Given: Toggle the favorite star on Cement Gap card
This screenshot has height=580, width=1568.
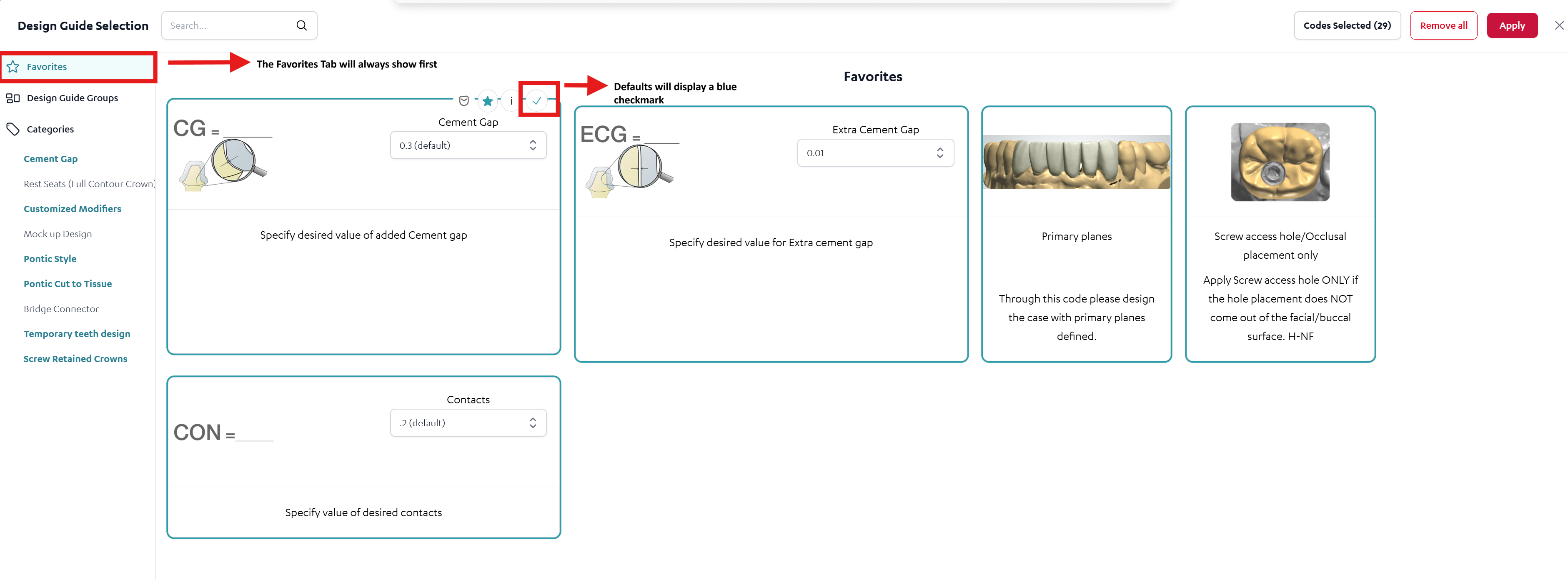Looking at the screenshot, I should [x=488, y=100].
